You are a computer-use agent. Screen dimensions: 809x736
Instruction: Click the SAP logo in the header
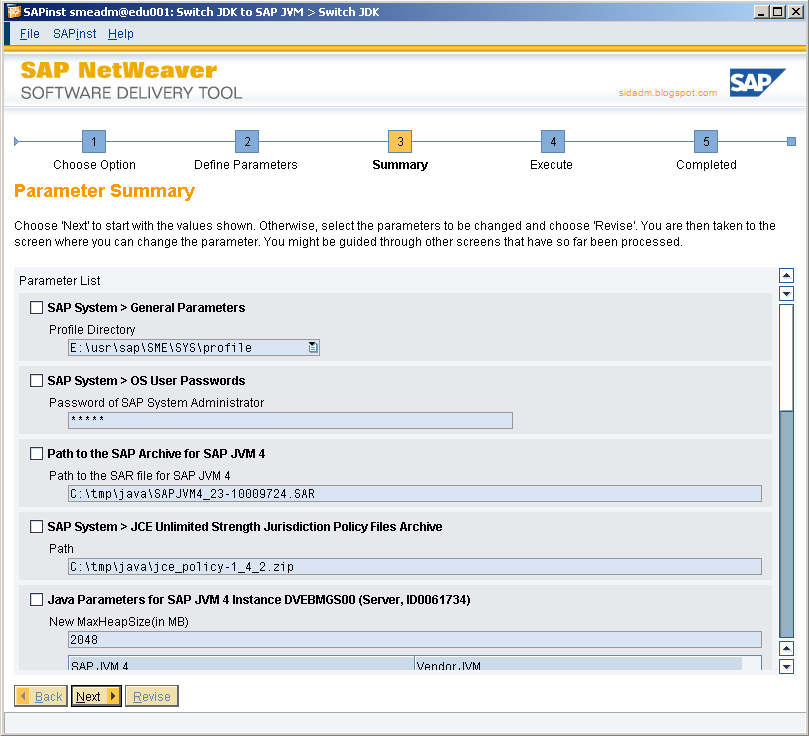pyautogui.click(x=758, y=84)
